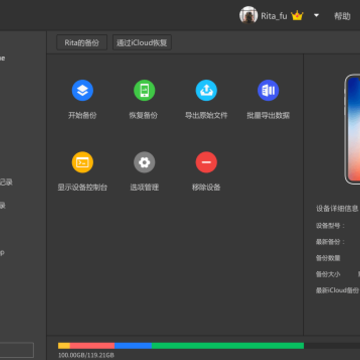Click the green 恢复备份 phone icon
Image resolution: width=360 pixels, height=360 pixels.
click(144, 90)
